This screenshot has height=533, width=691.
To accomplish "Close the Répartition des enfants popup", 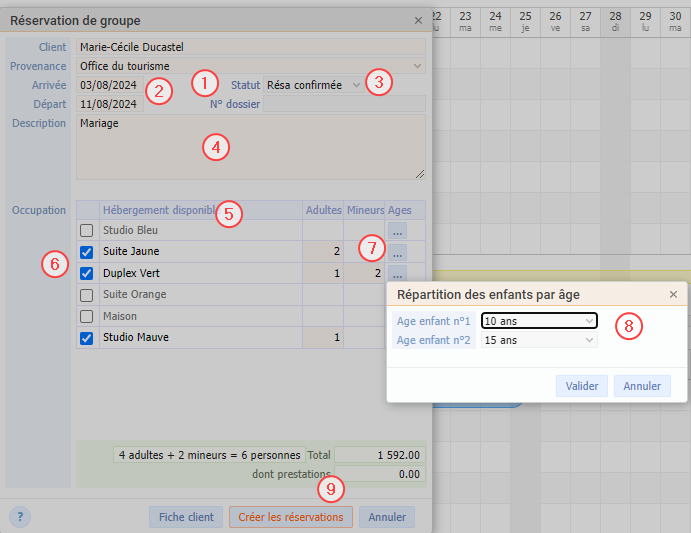I will tap(673, 294).
